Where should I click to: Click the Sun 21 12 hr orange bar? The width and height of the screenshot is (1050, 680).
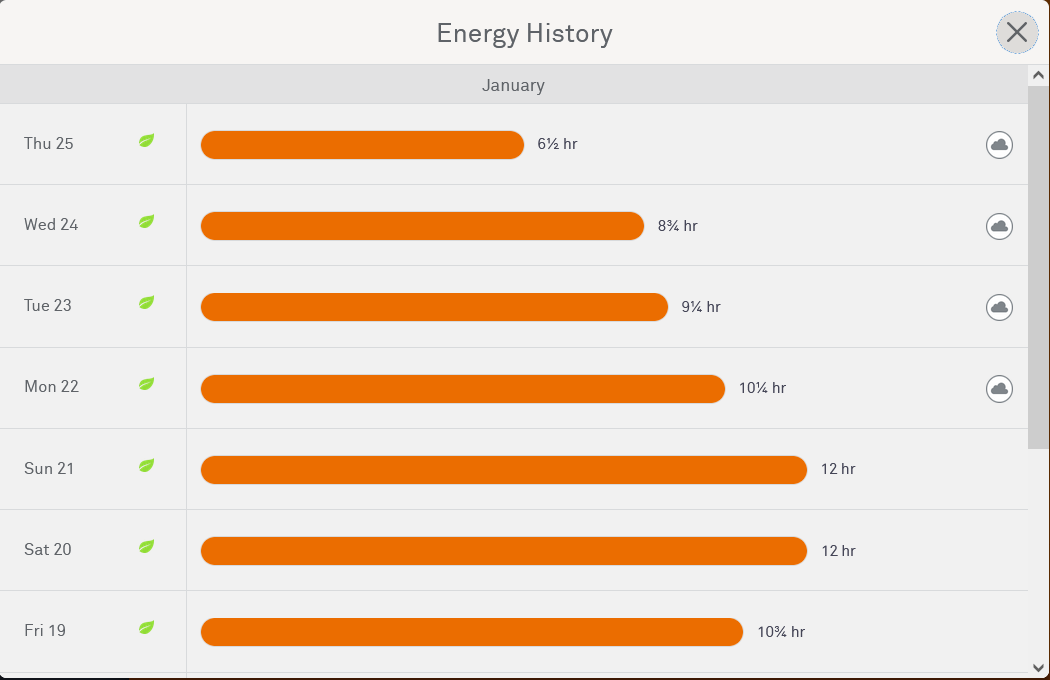tap(503, 470)
